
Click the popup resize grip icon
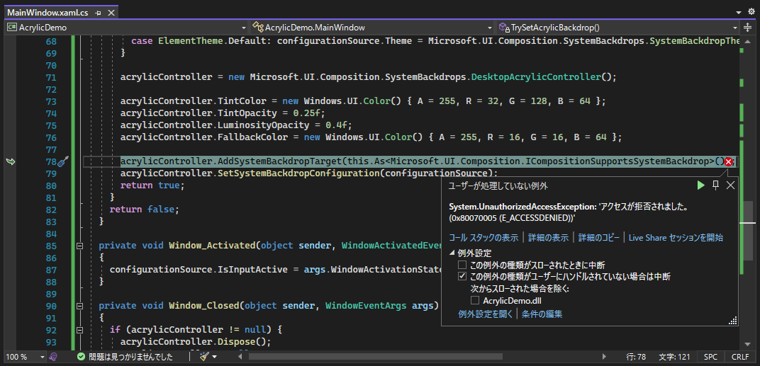coord(733,320)
